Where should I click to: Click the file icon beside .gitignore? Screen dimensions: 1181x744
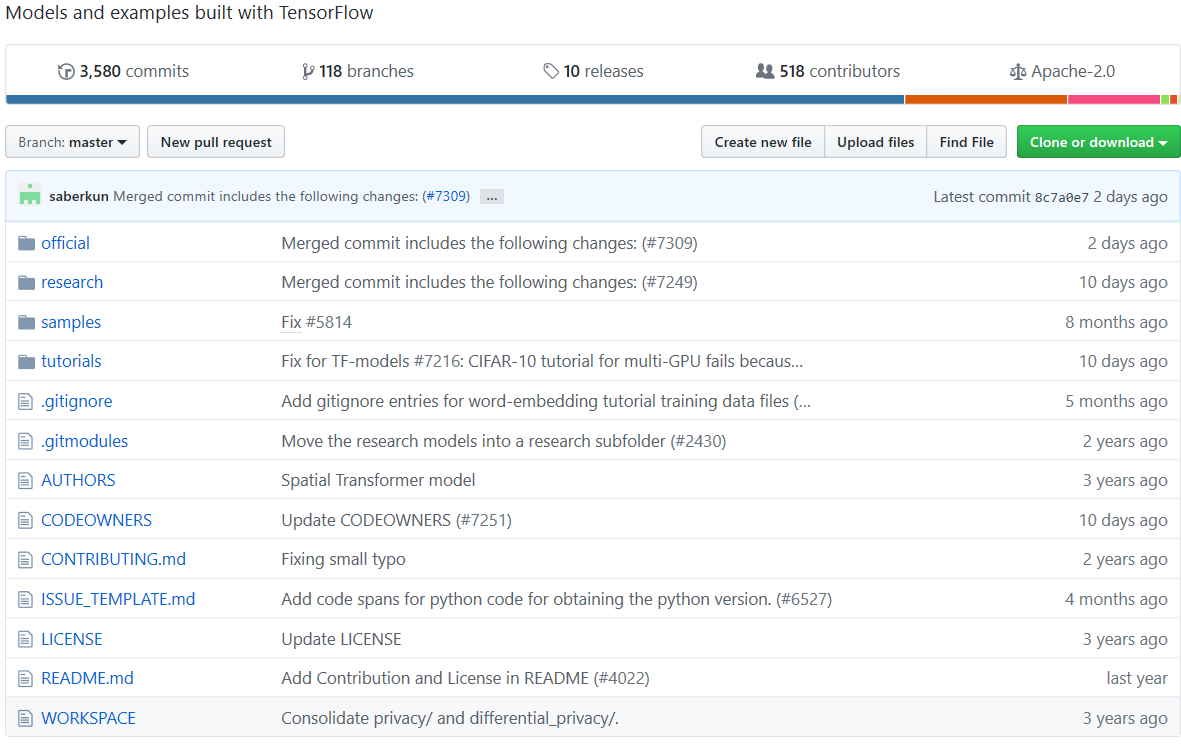pos(26,401)
